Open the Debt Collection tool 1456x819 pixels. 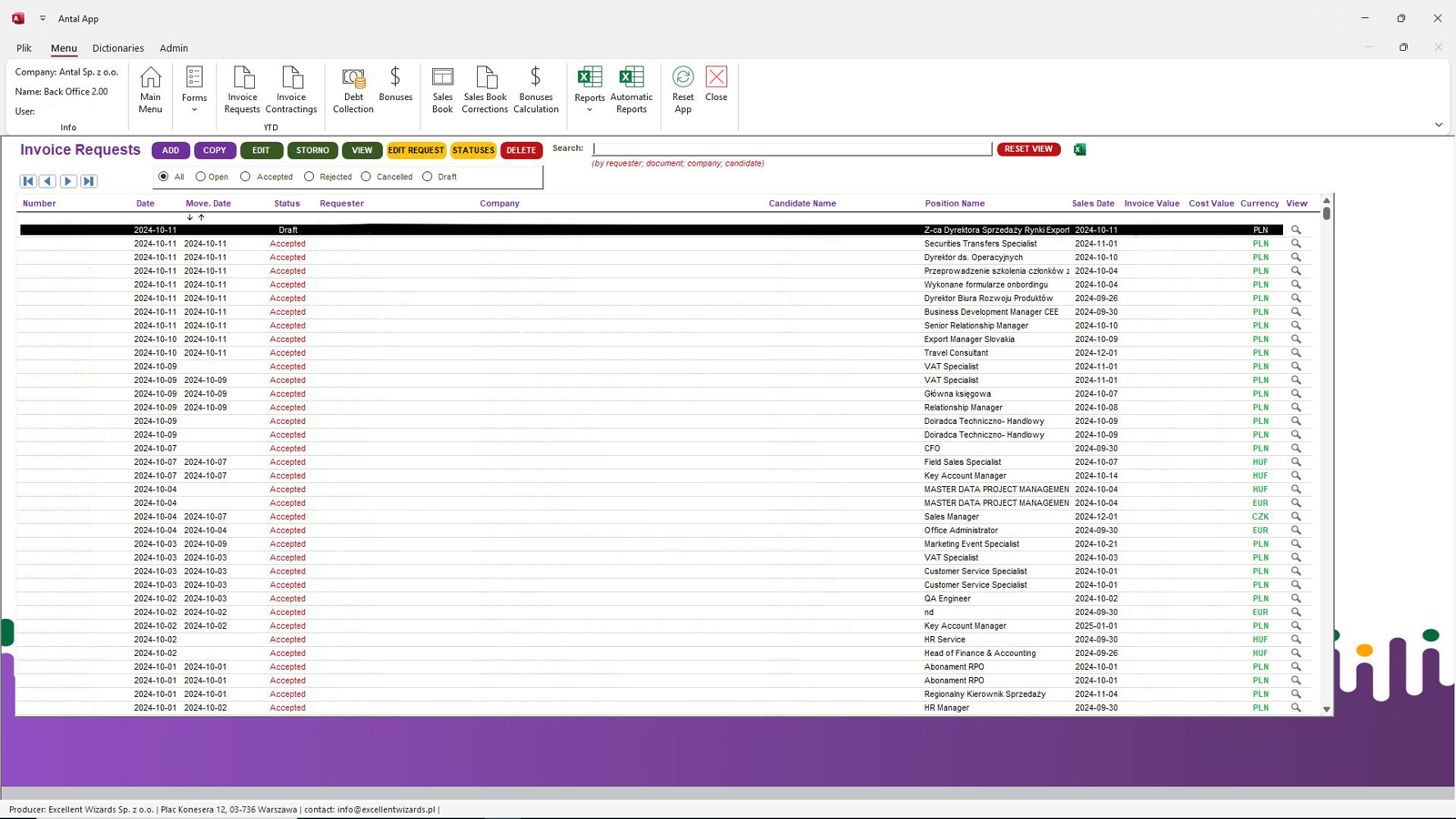[353, 89]
